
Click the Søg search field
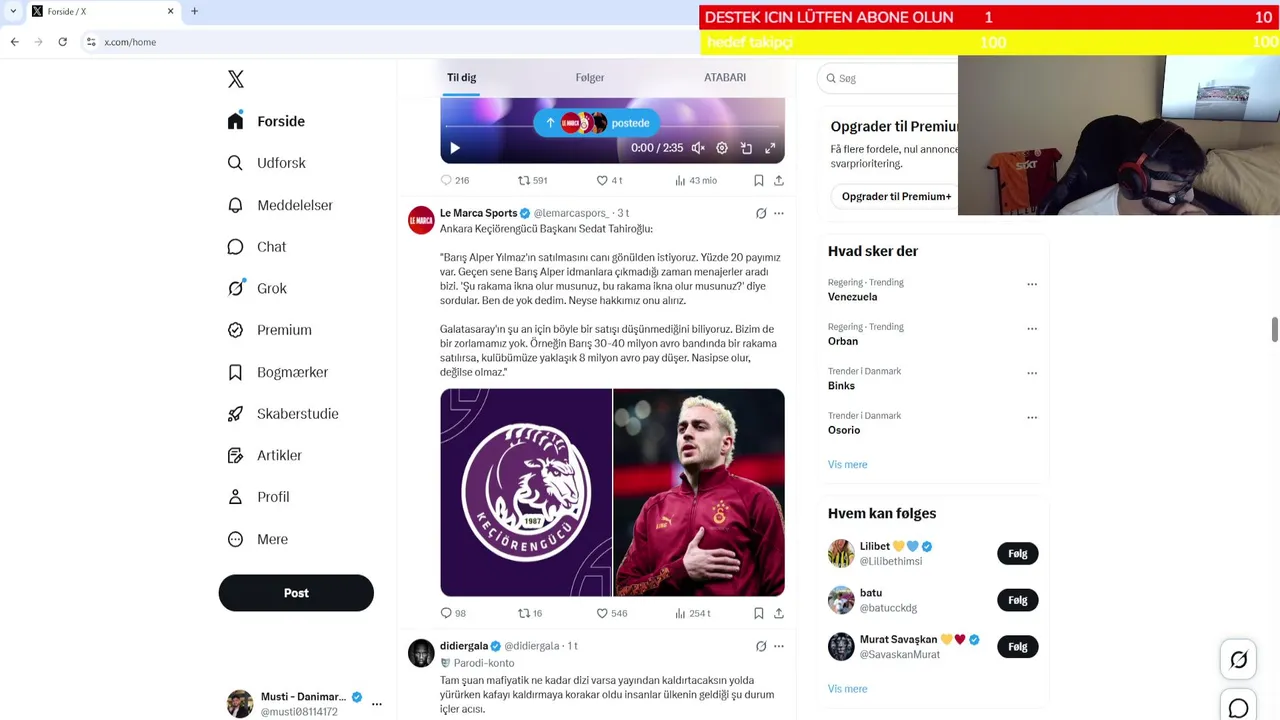[888, 78]
